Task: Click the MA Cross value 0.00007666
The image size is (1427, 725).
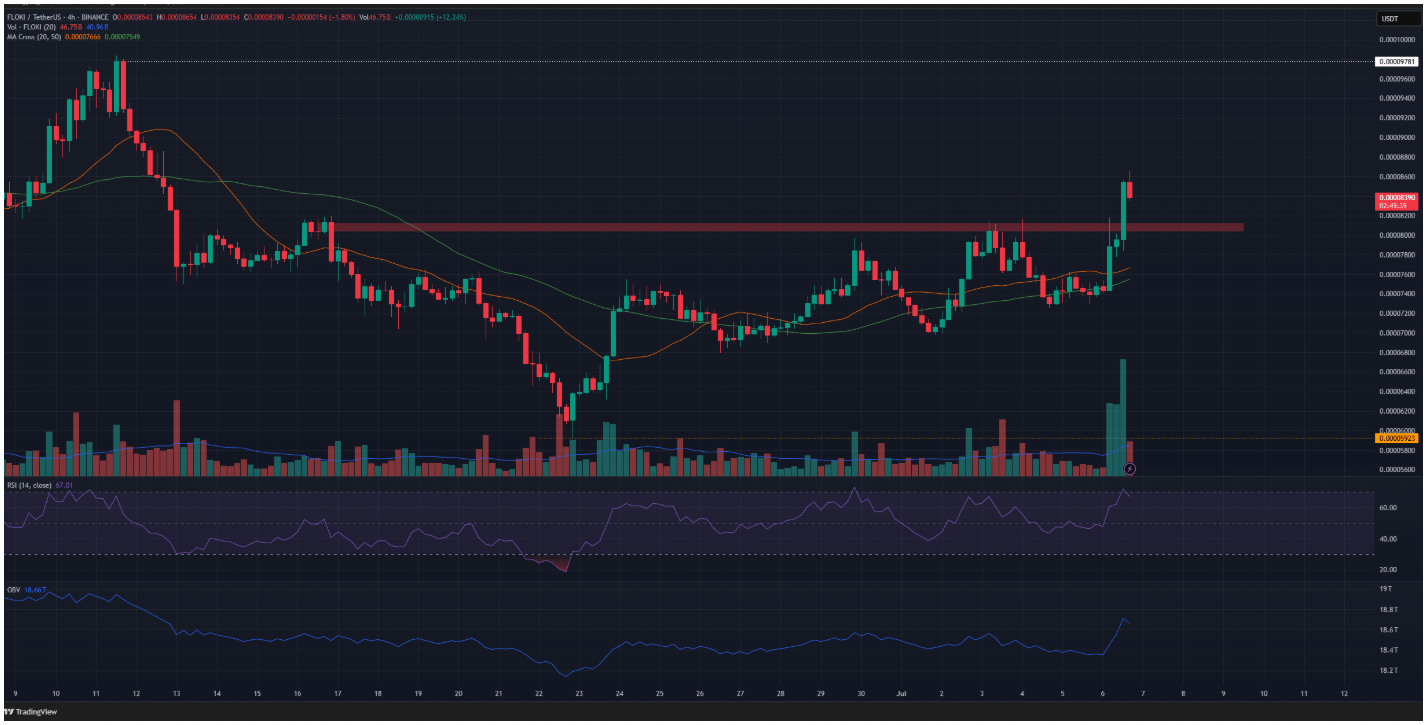Action: 82,37
